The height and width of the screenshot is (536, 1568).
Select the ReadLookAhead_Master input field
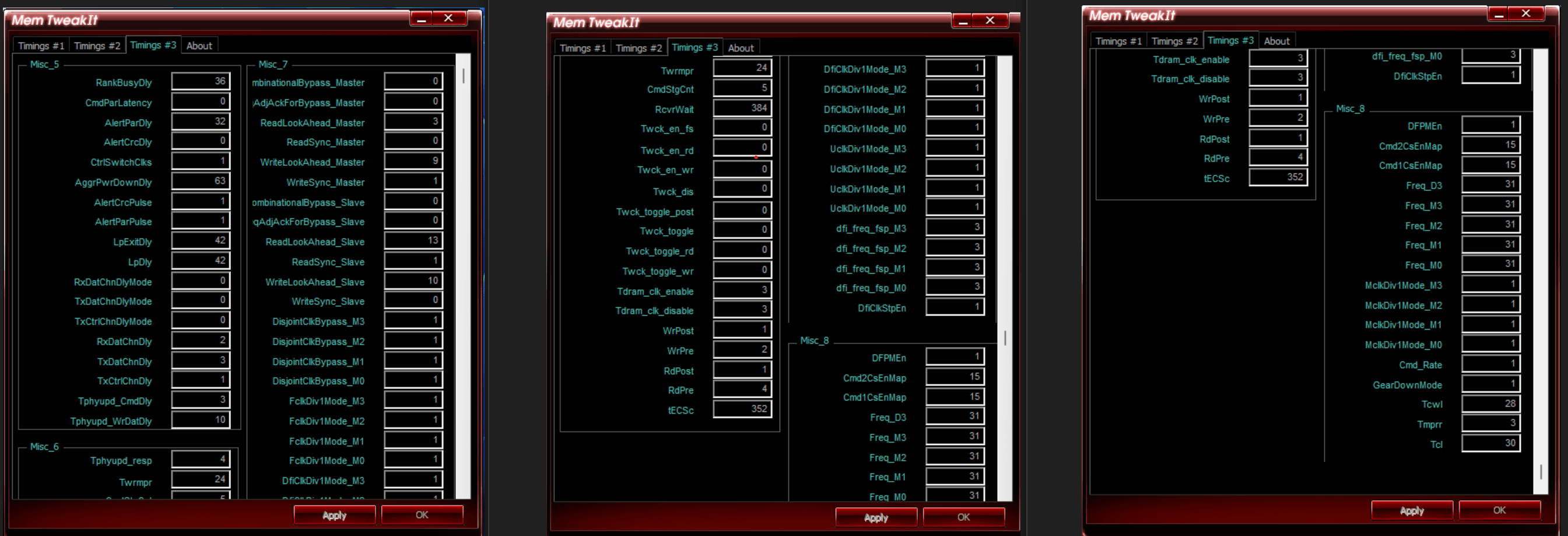click(x=414, y=122)
